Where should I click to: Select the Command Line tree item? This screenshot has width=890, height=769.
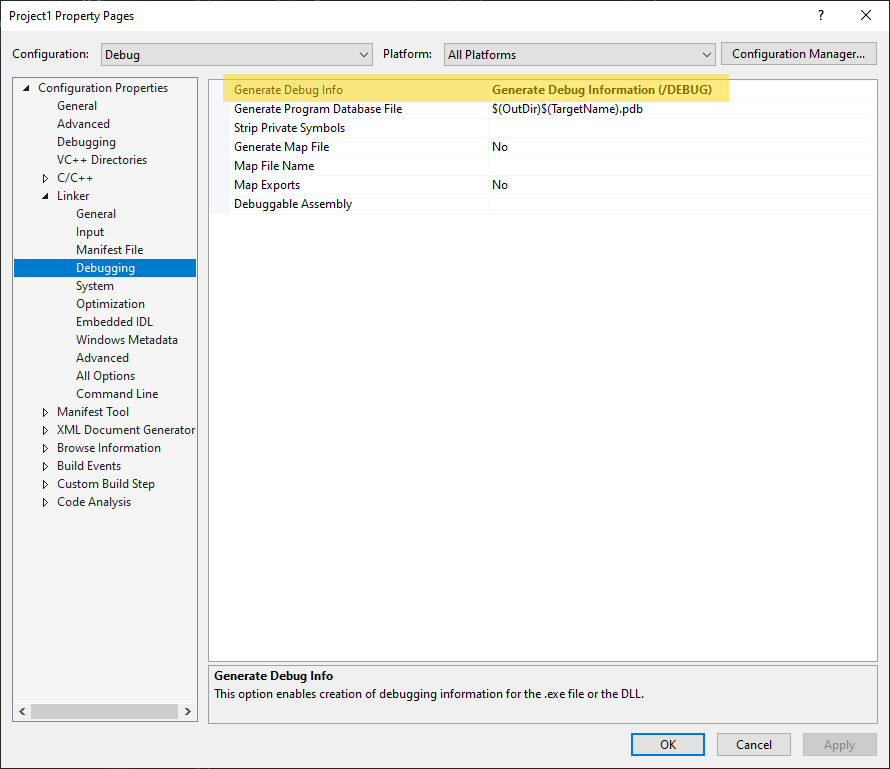[x=117, y=394]
